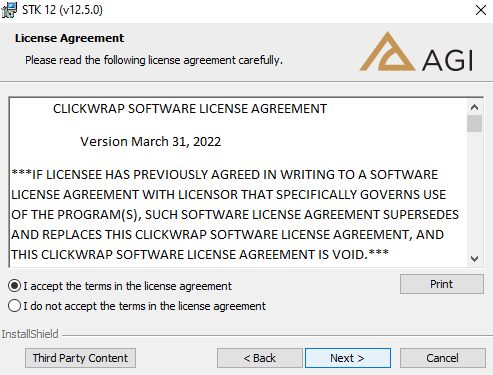Screen dimensions: 493x375
Task: Click the license scrollbar up arrow
Action: click(474, 107)
